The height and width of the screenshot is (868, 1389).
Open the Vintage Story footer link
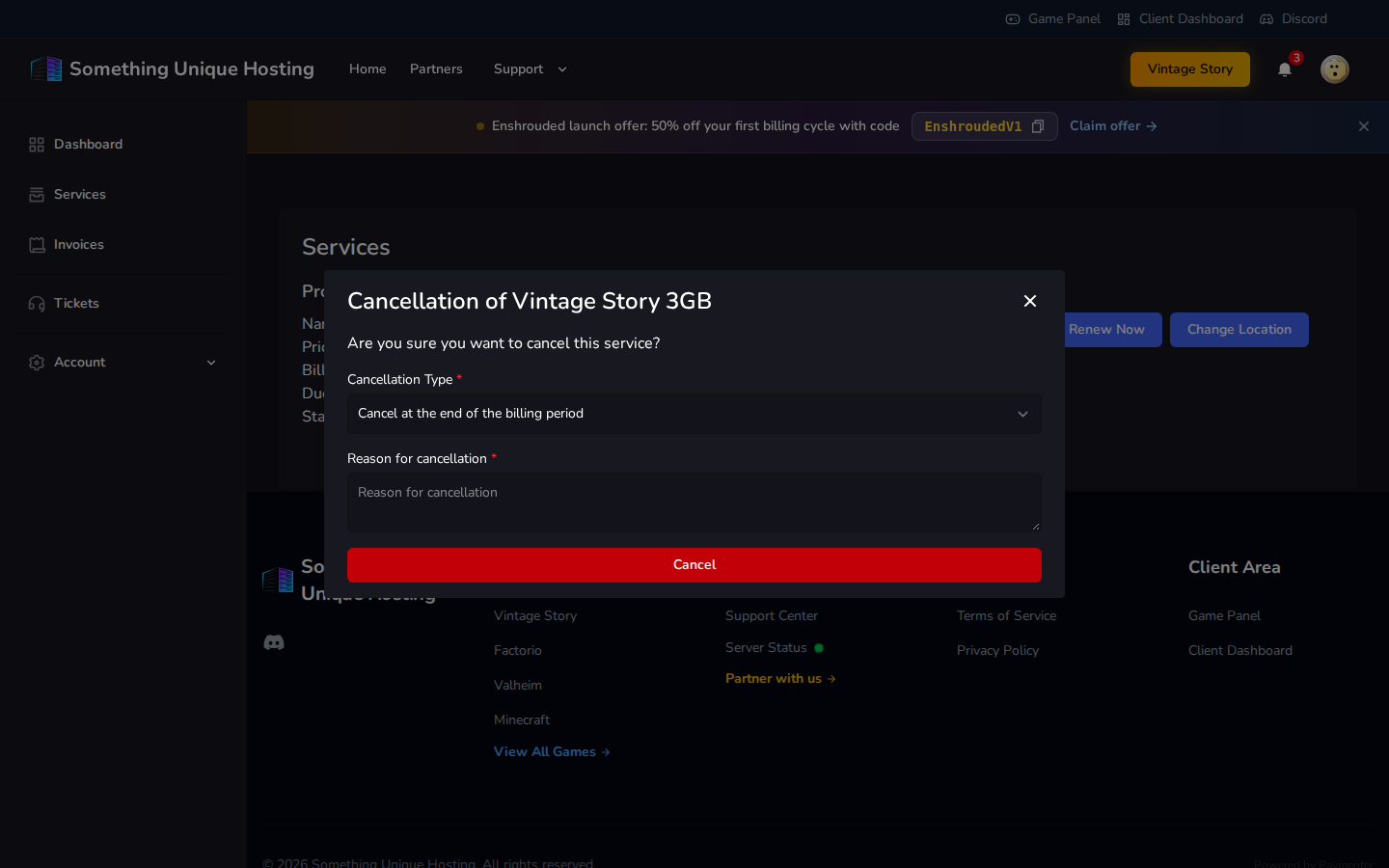[535, 616]
